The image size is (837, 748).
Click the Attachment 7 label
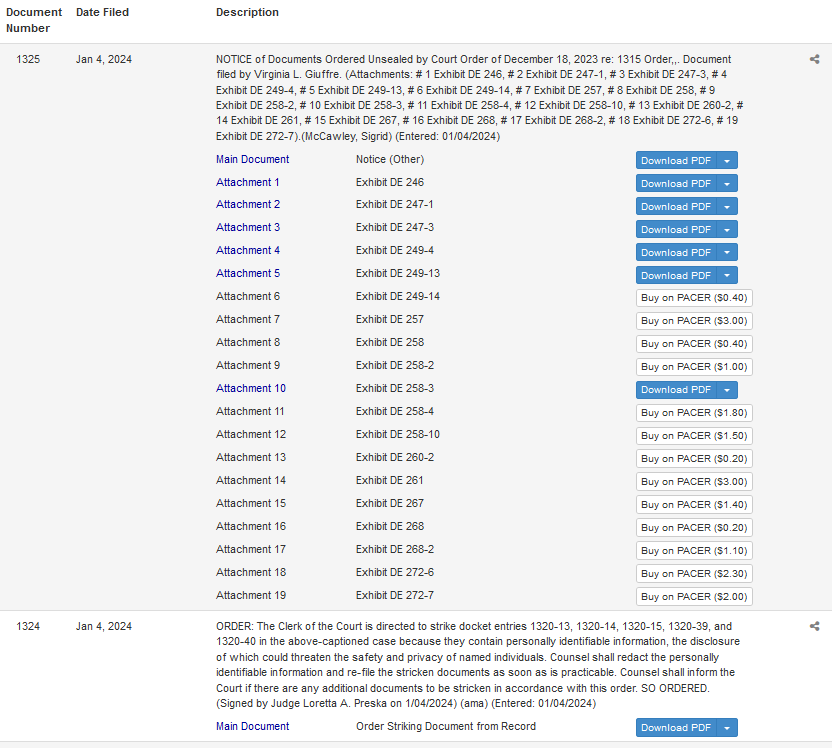click(x=248, y=319)
